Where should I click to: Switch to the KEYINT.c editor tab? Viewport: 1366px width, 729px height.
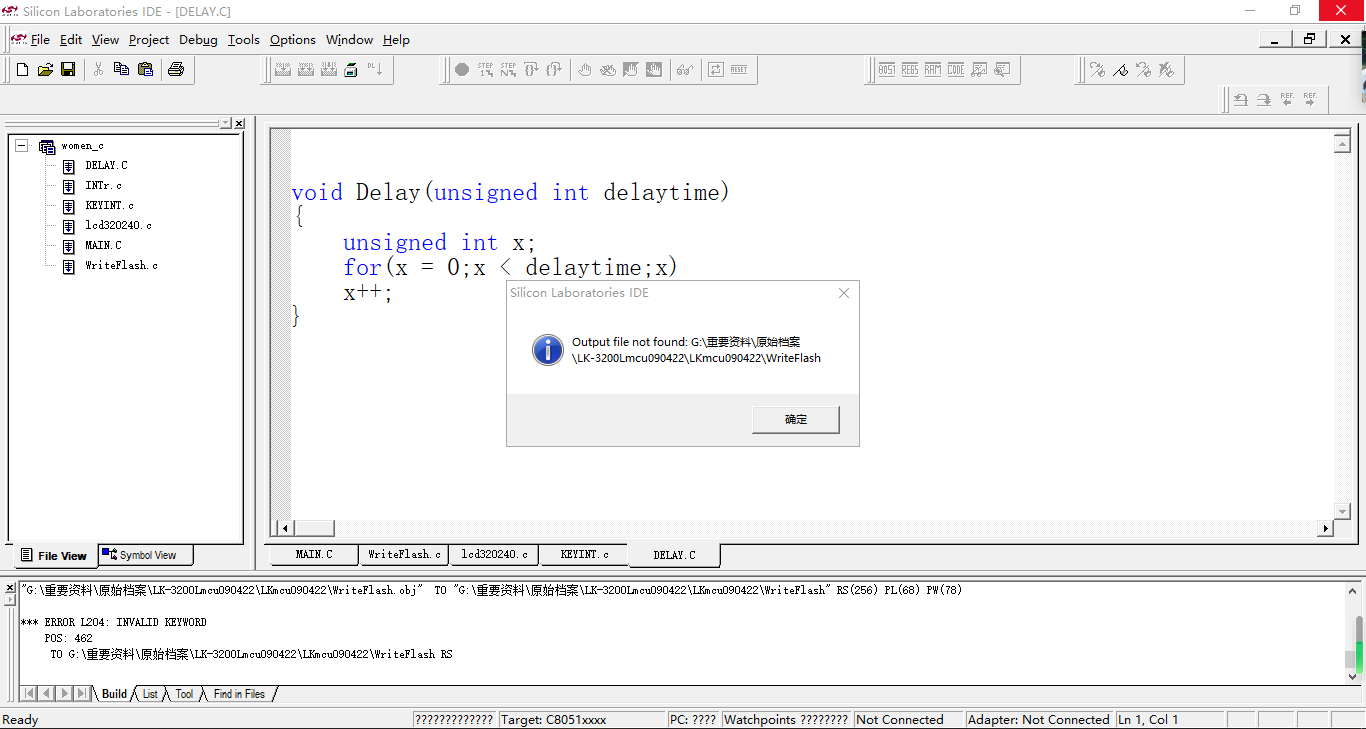point(584,554)
